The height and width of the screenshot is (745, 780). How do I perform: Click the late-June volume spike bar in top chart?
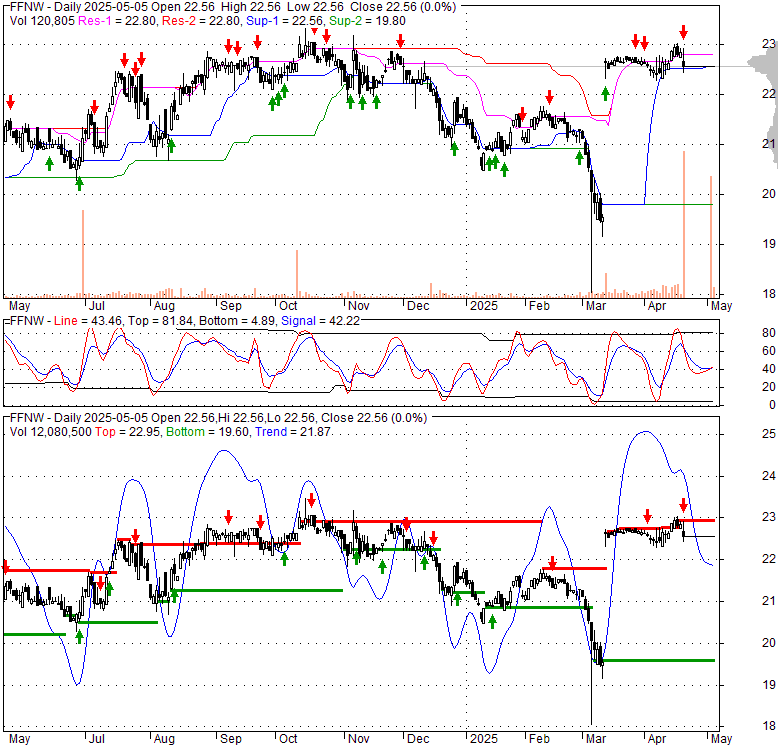pyautogui.click(x=83, y=254)
